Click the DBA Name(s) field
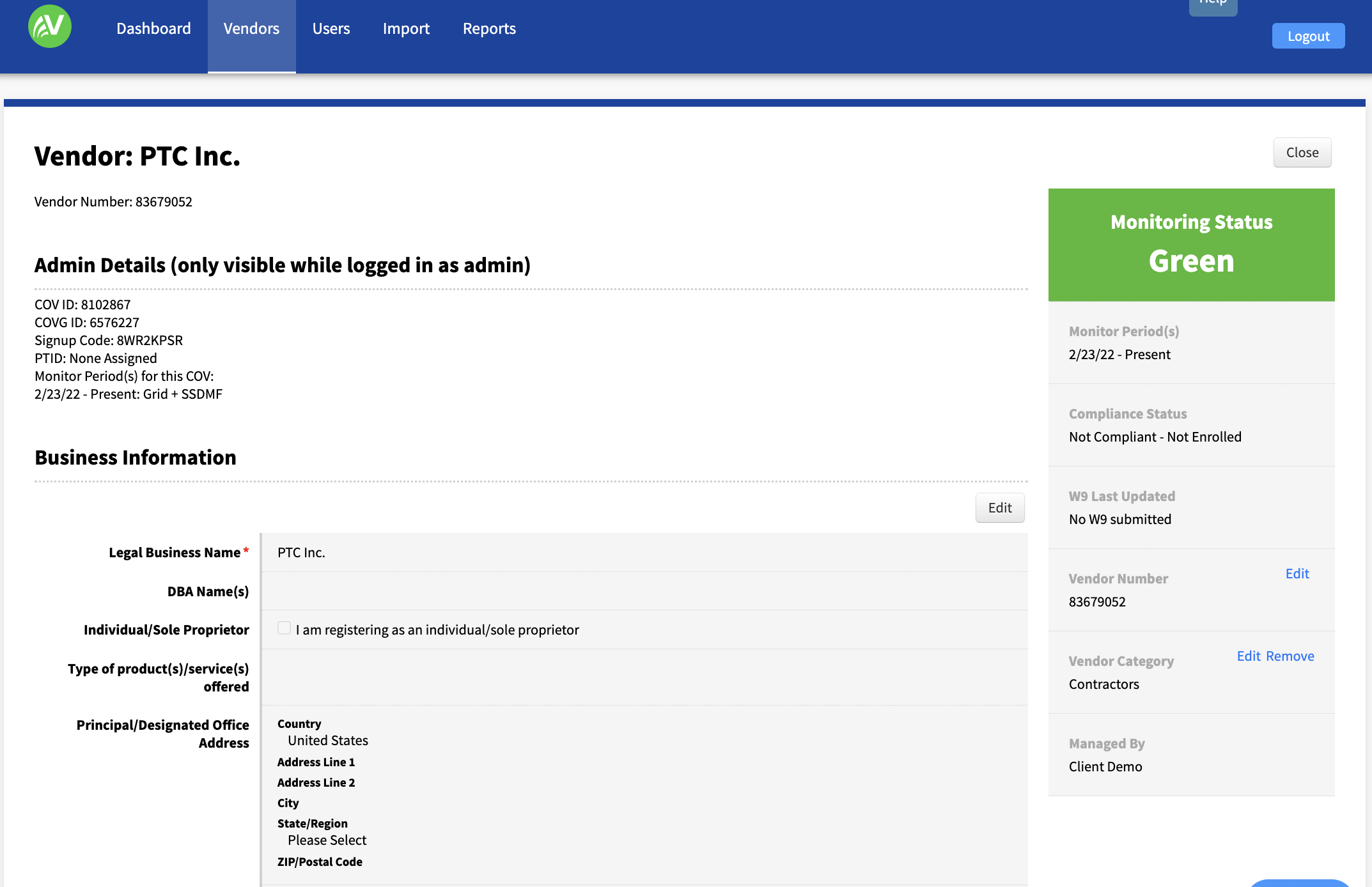Image resolution: width=1372 pixels, height=887 pixels. click(644, 592)
